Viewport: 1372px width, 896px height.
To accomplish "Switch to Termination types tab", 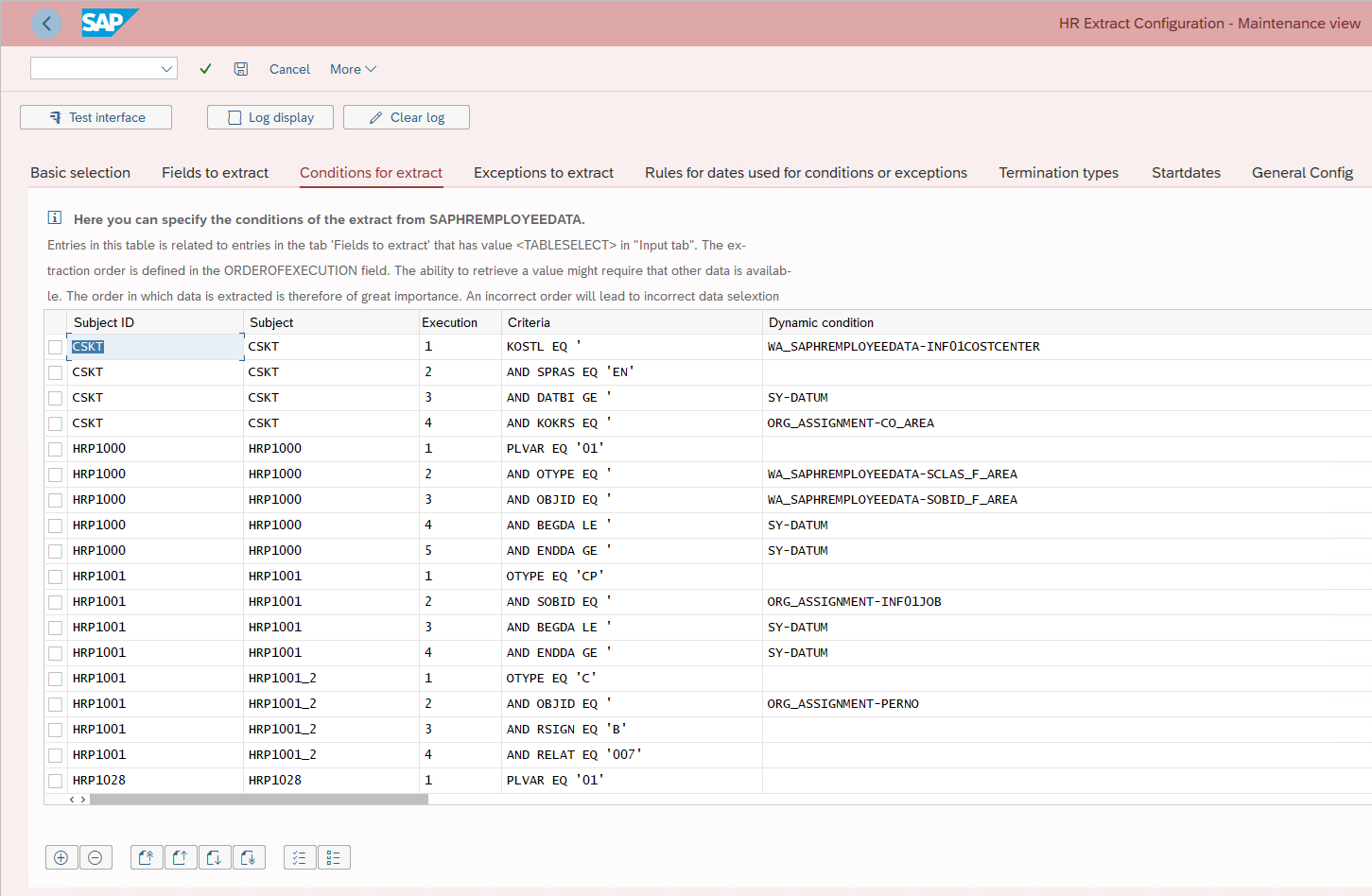I will point(1058,172).
